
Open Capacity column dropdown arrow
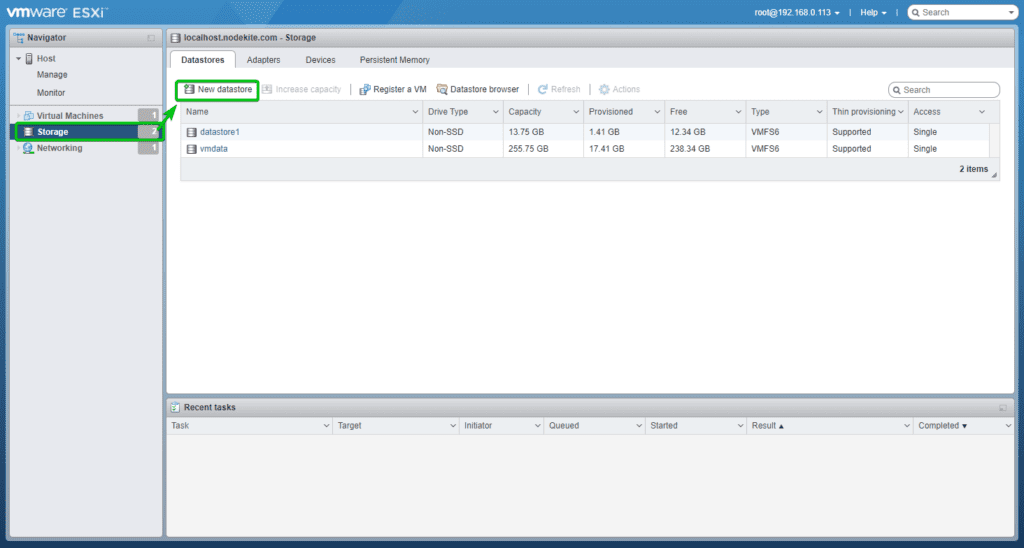pyautogui.click(x=576, y=112)
